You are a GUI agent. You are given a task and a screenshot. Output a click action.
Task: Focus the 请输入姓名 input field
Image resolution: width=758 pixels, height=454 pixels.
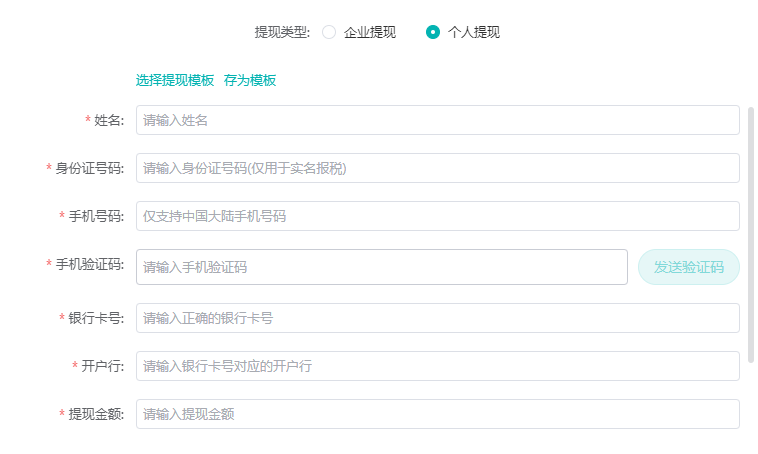[437, 120]
